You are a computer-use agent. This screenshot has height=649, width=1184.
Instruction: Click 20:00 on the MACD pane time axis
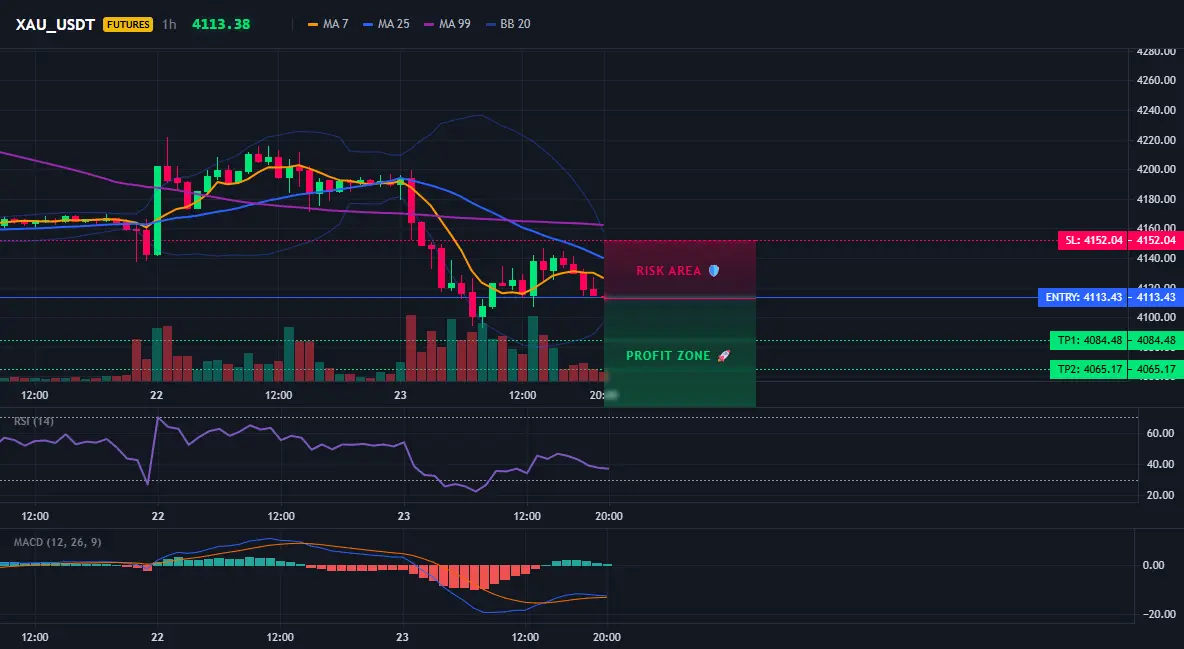pos(607,637)
